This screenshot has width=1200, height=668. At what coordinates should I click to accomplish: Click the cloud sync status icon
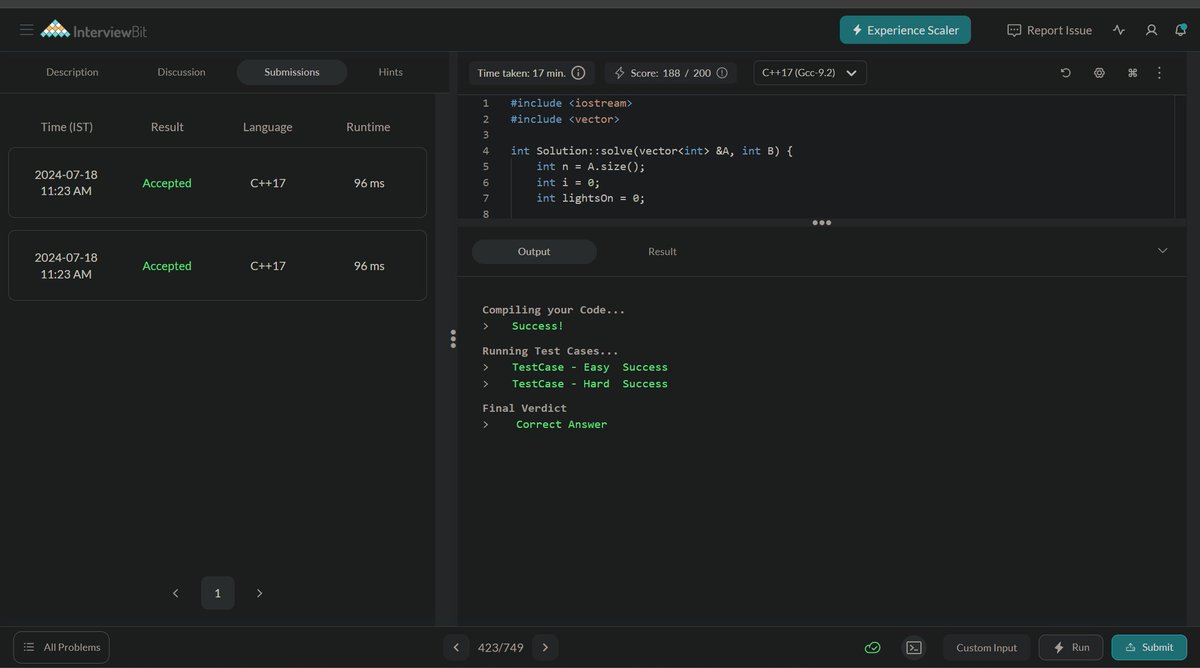tap(873, 647)
